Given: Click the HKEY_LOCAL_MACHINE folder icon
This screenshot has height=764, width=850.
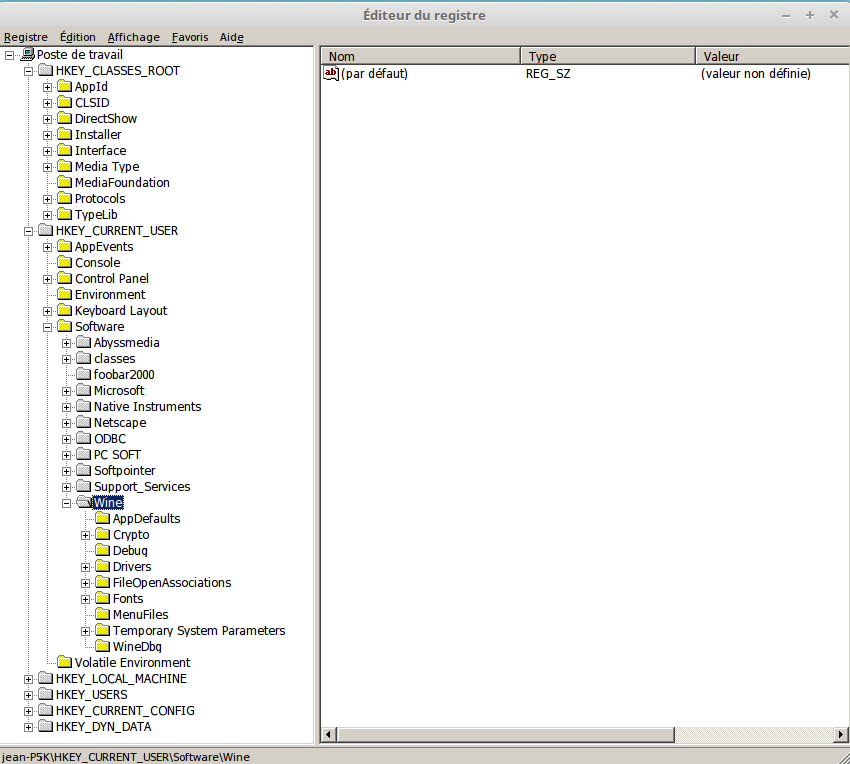Looking at the screenshot, I should [x=46, y=679].
